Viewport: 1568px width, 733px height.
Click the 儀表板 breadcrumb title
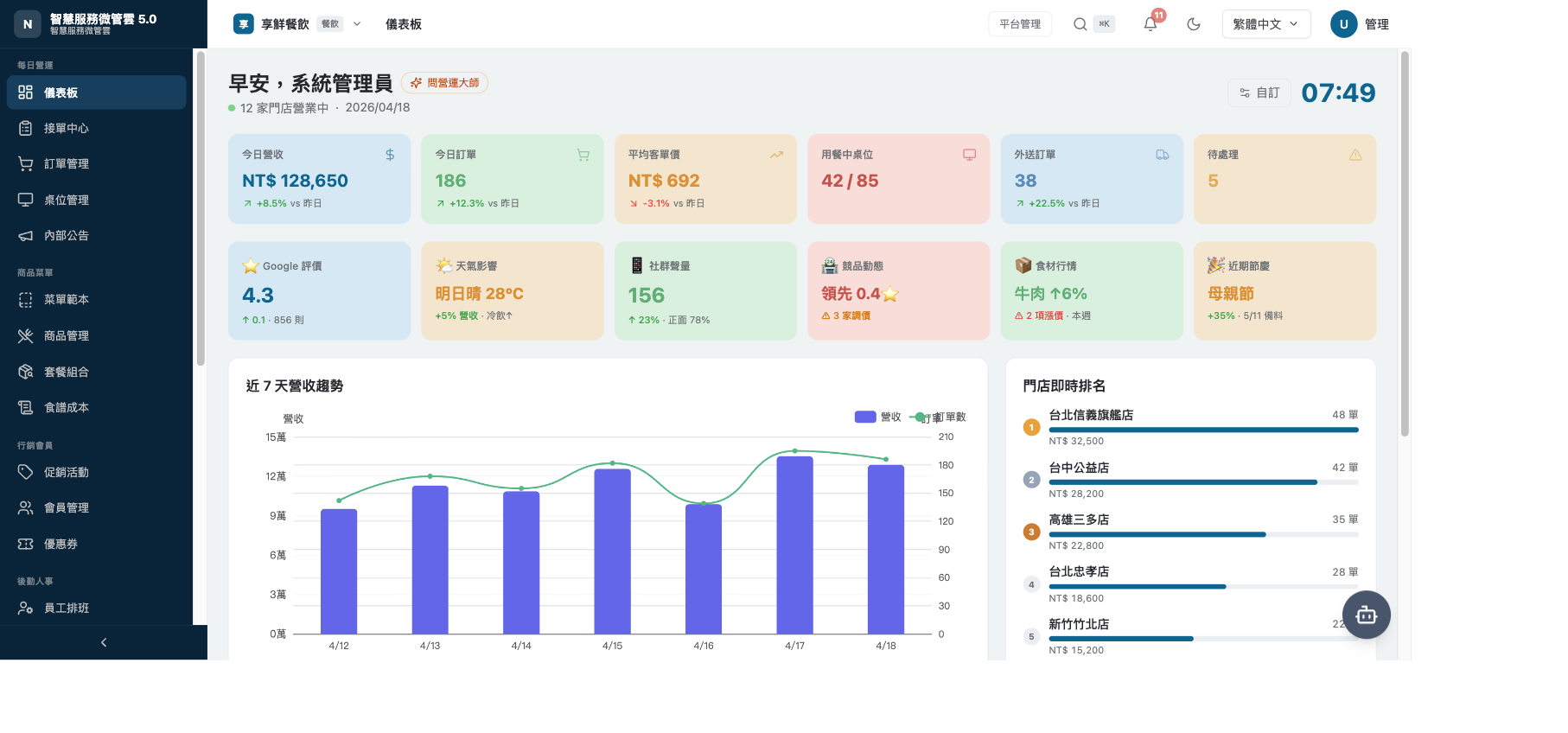pos(404,24)
